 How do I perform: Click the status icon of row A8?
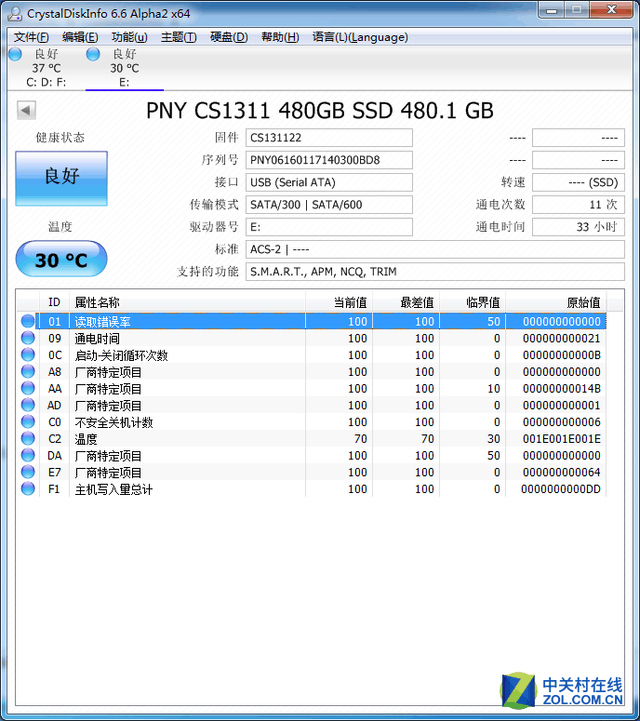(28, 371)
